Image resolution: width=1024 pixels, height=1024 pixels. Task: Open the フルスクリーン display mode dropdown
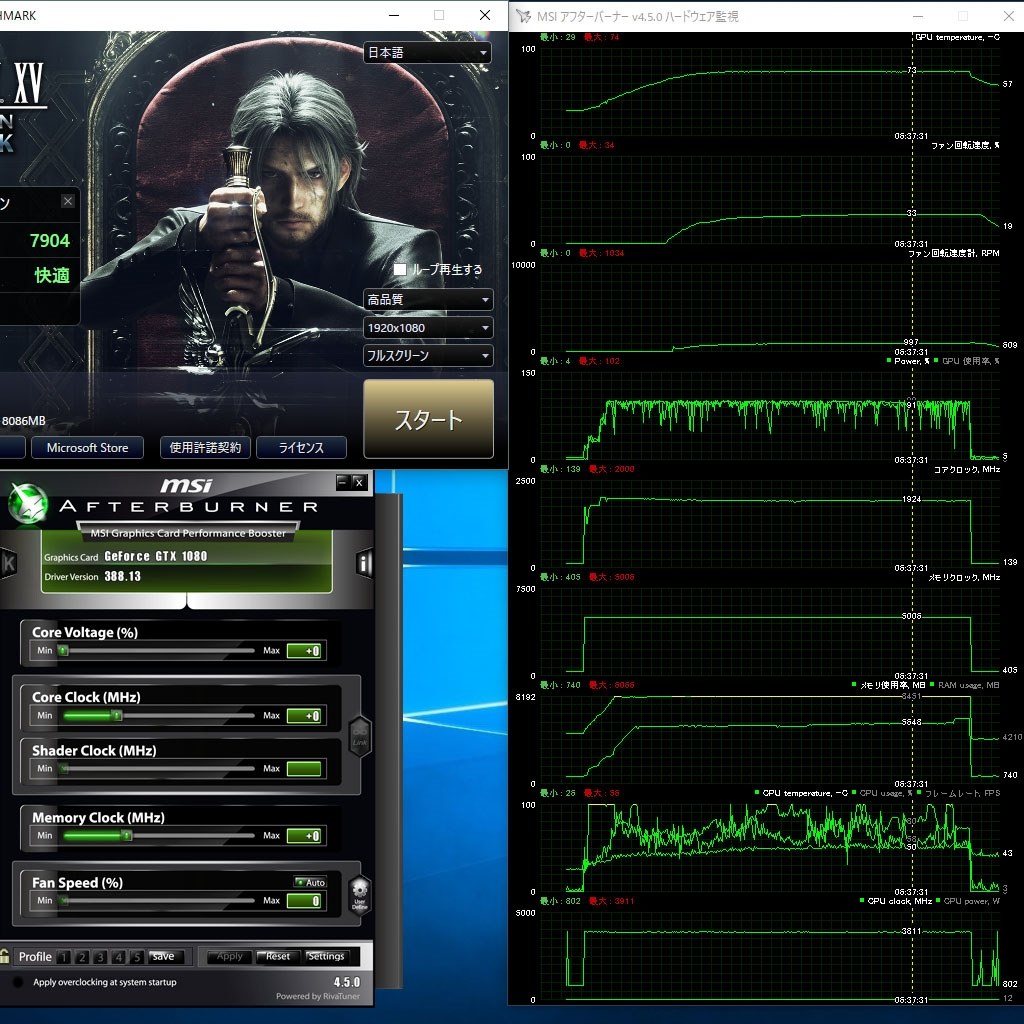click(428, 356)
